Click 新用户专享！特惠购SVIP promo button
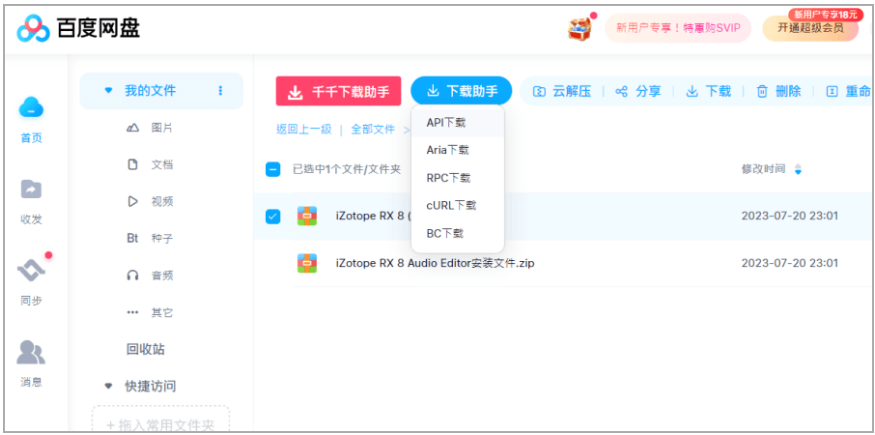 click(678, 28)
